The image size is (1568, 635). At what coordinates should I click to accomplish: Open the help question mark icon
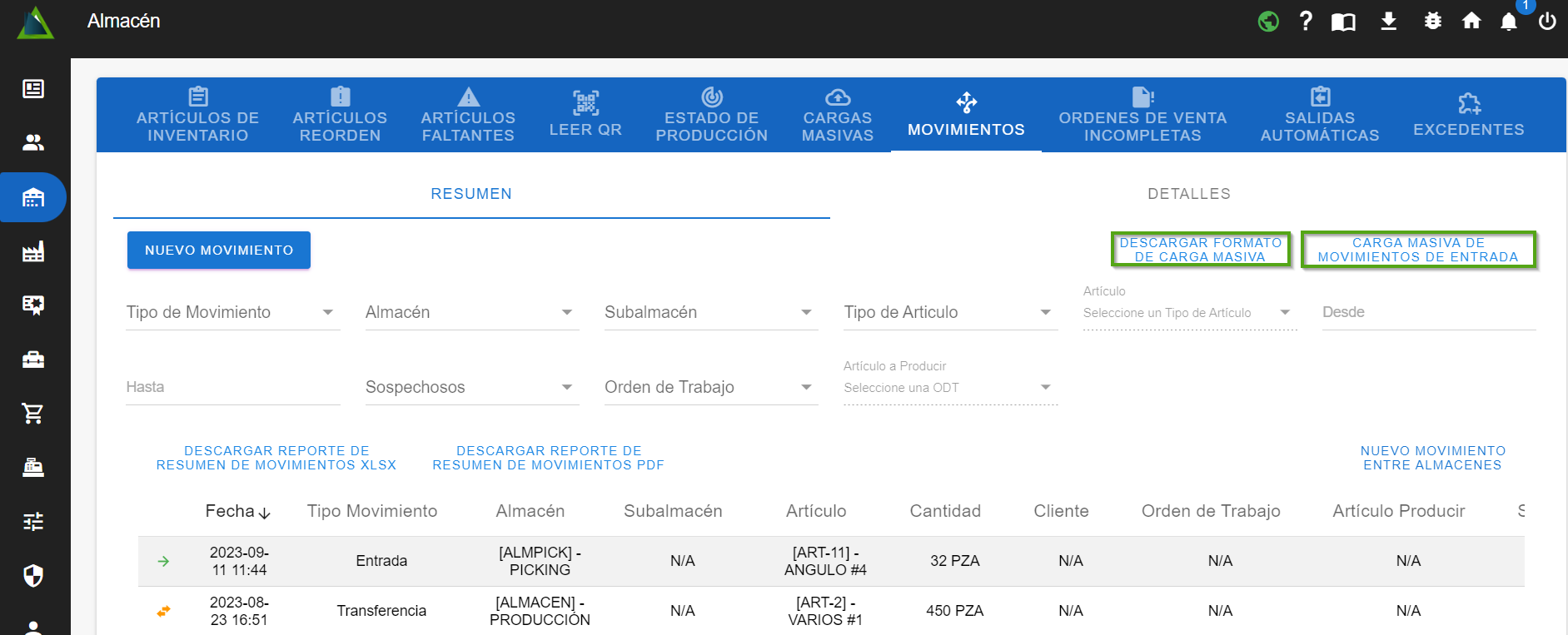click(x=1306, y=22)
